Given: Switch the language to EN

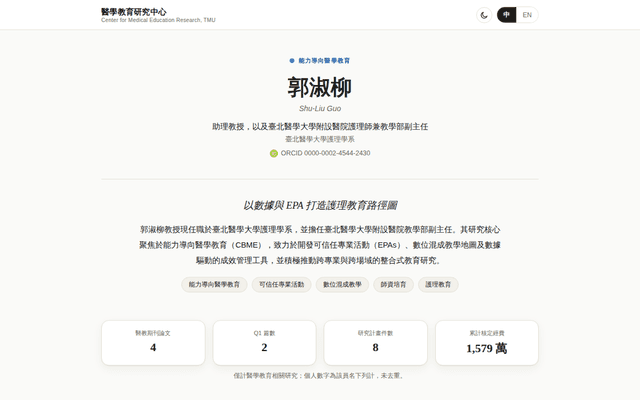Looking at the screenshot, I should (527, 15).
